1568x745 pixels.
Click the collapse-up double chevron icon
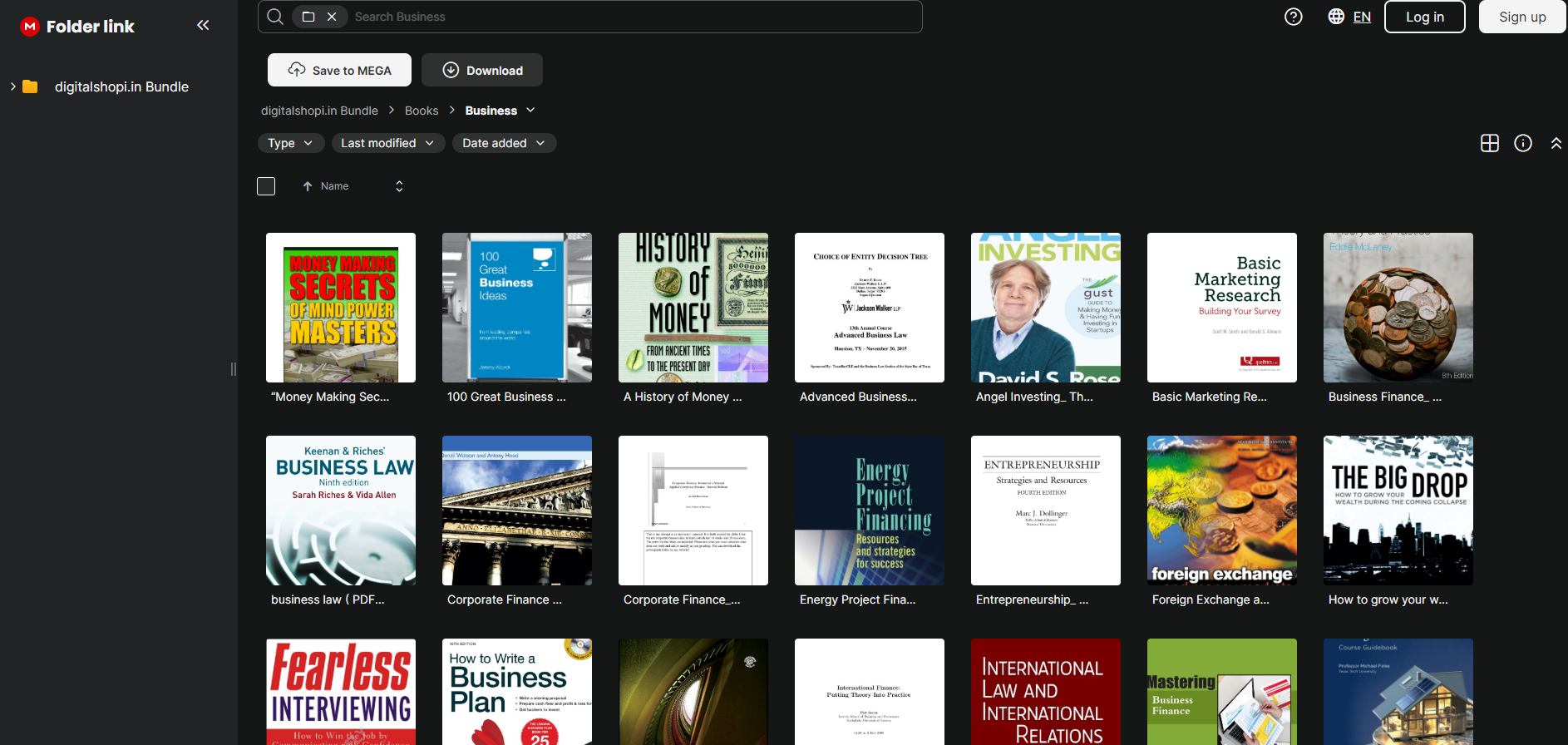pos(1556,143)
